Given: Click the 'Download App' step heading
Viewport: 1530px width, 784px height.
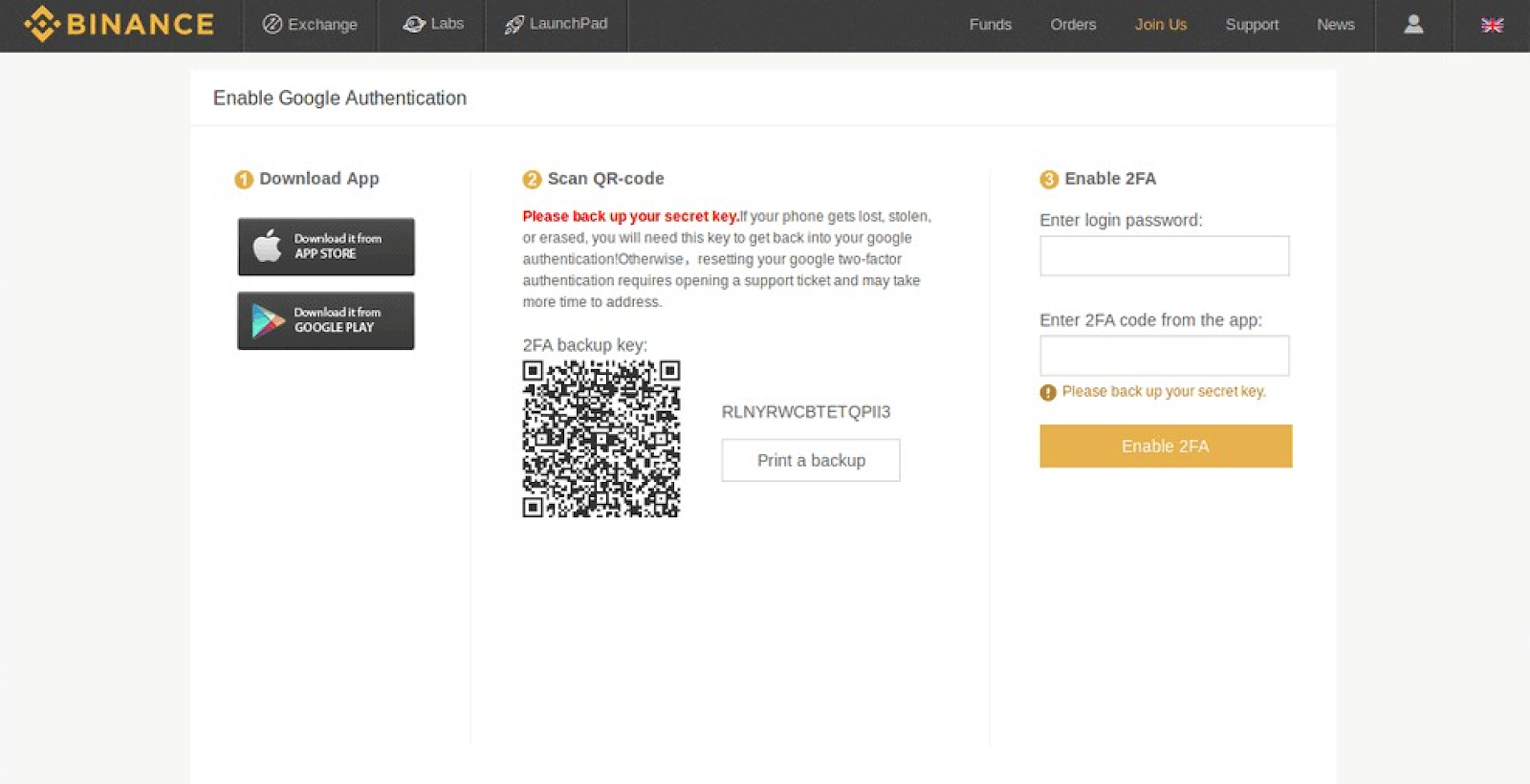Looking at the screenshot, I should coord(319,179).
